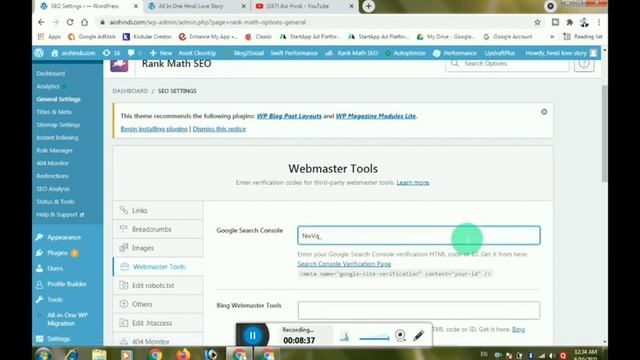Select the Others settings tab
The height and width of the screenshot is (360, 640).
click(x=158, y=304)
